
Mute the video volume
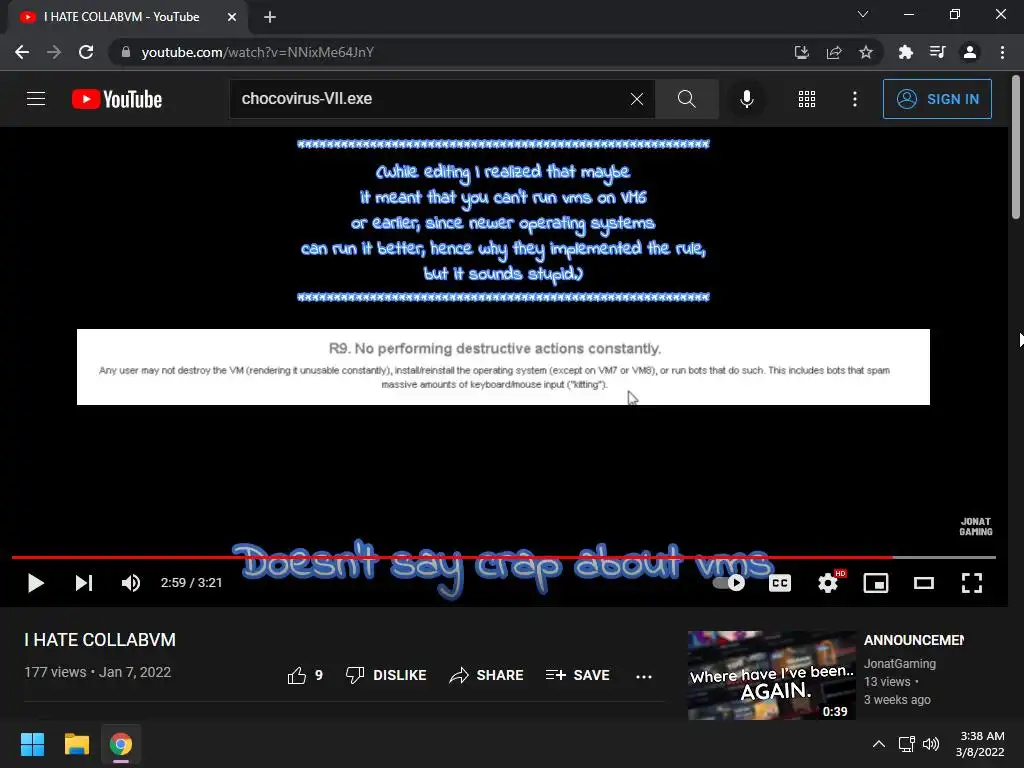(131, 583)
